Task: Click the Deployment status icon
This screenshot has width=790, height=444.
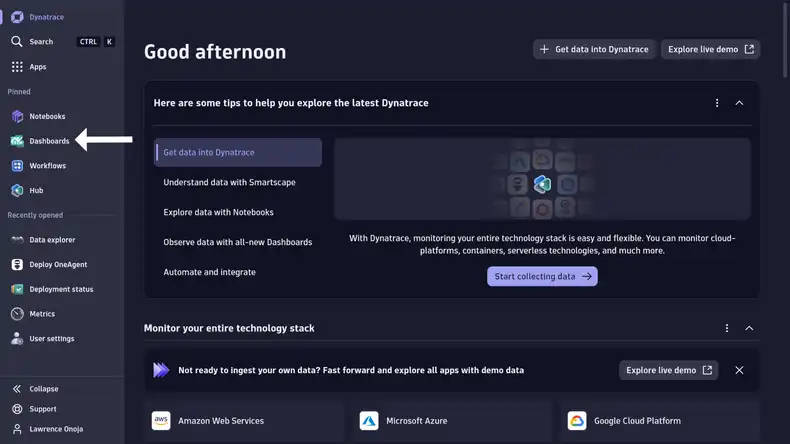Action: pos(17,289)
